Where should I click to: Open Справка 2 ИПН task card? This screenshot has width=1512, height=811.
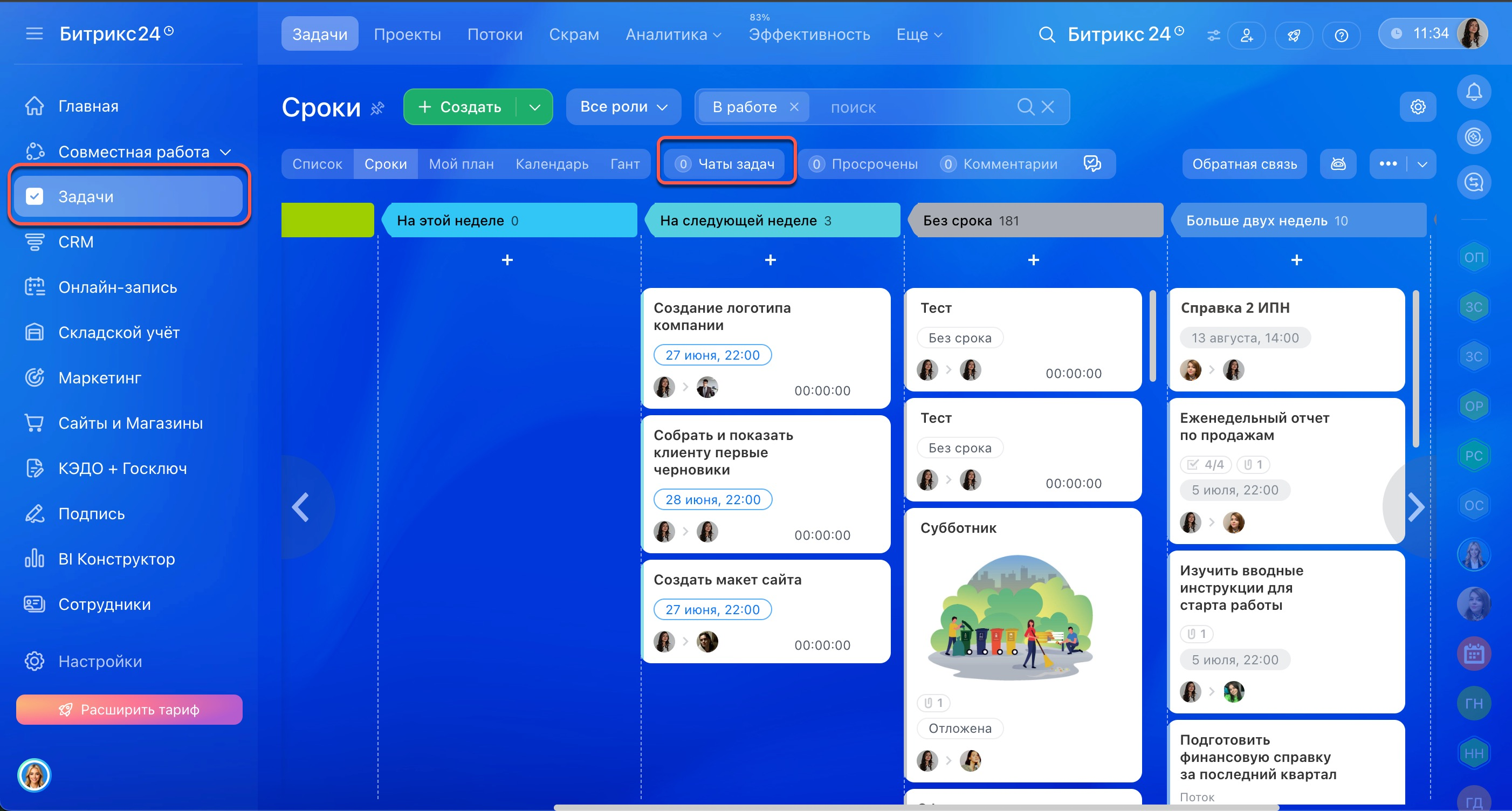1286,339
